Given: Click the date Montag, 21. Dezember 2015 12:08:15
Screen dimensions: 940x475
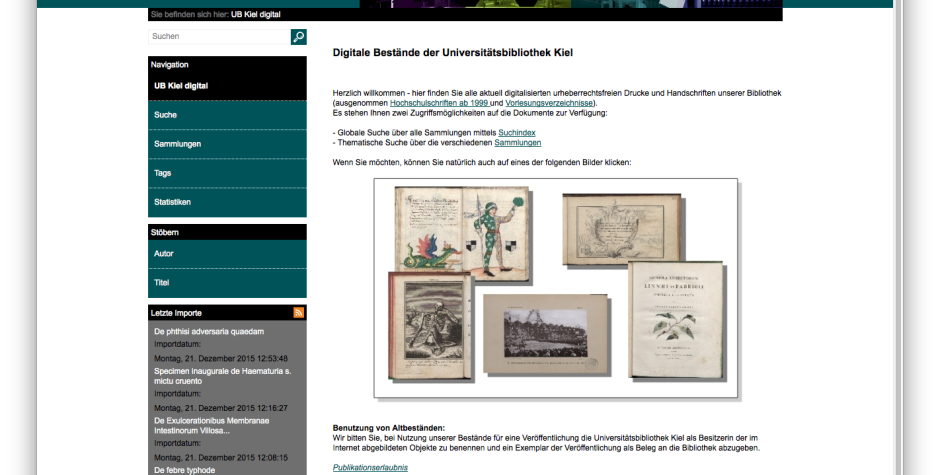Looking at the screenshot, I should click(221, 458).
